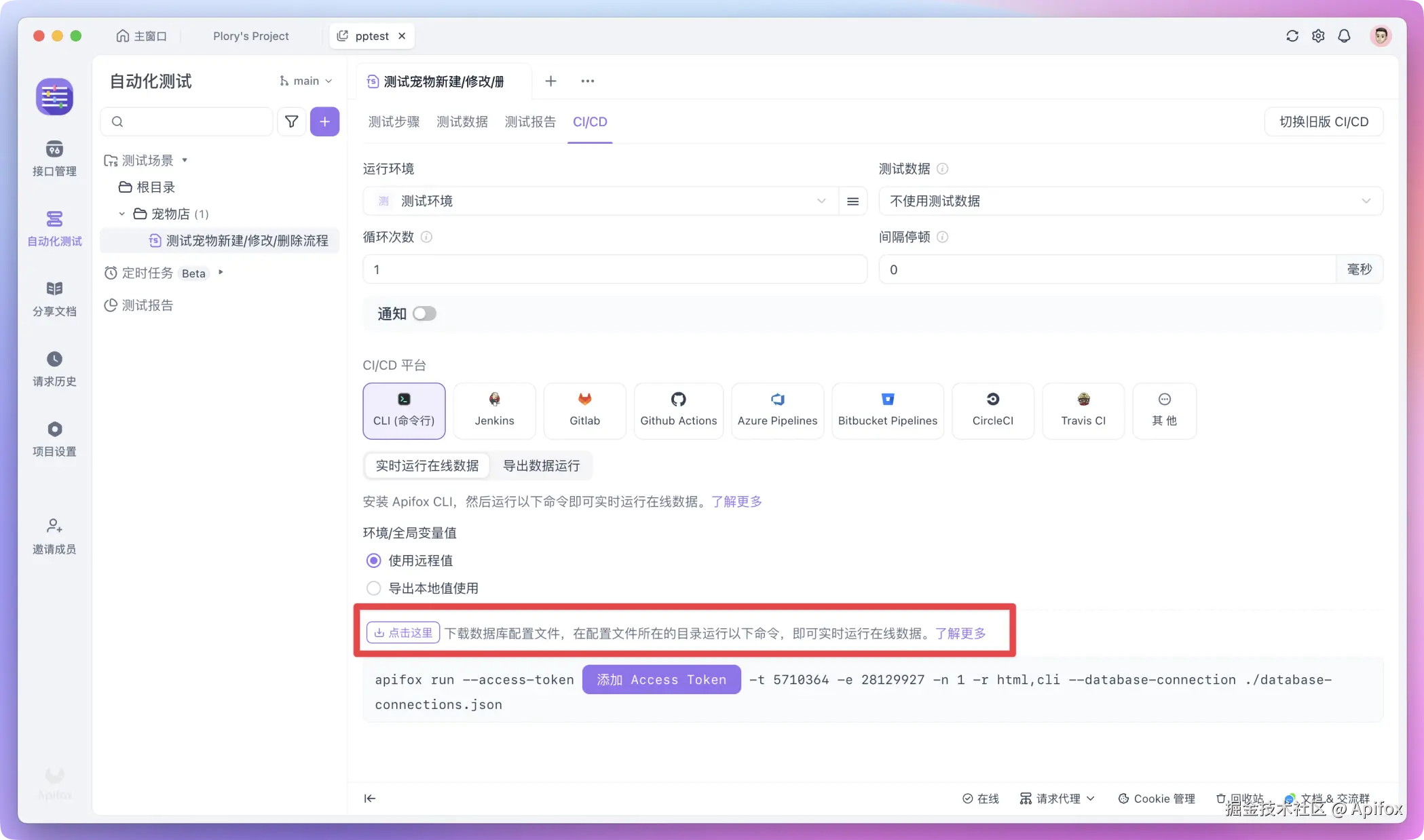Open the 不使用测试数据 dropdown
The image size is (1424, 840).
tap(1130, 201)
